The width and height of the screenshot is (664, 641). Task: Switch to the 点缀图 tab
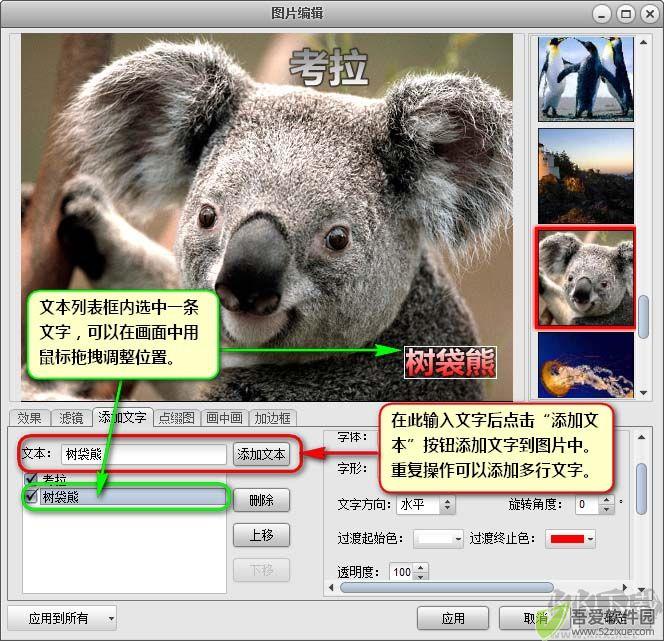[177, 418]
